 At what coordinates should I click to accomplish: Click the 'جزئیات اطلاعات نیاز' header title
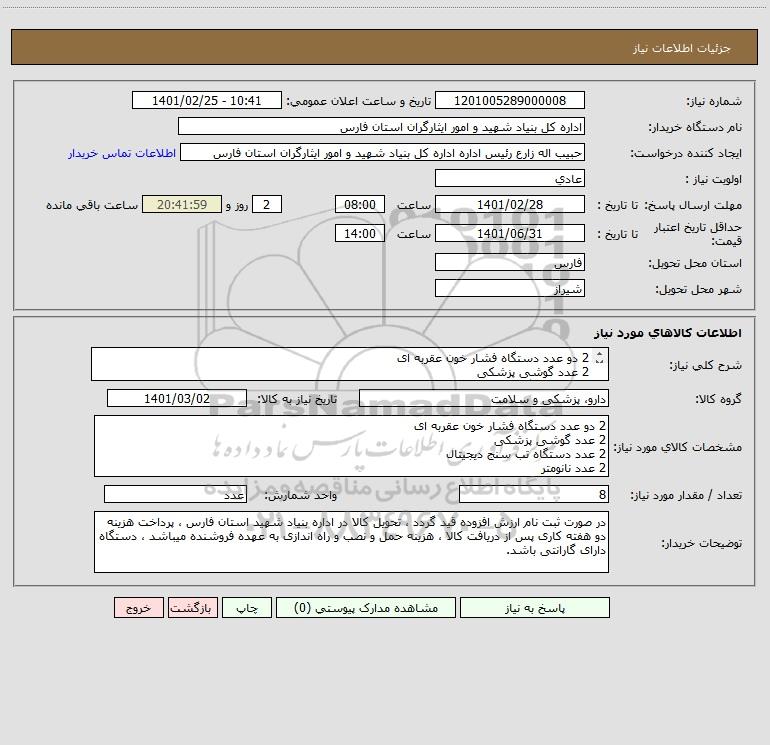(682, 48)
